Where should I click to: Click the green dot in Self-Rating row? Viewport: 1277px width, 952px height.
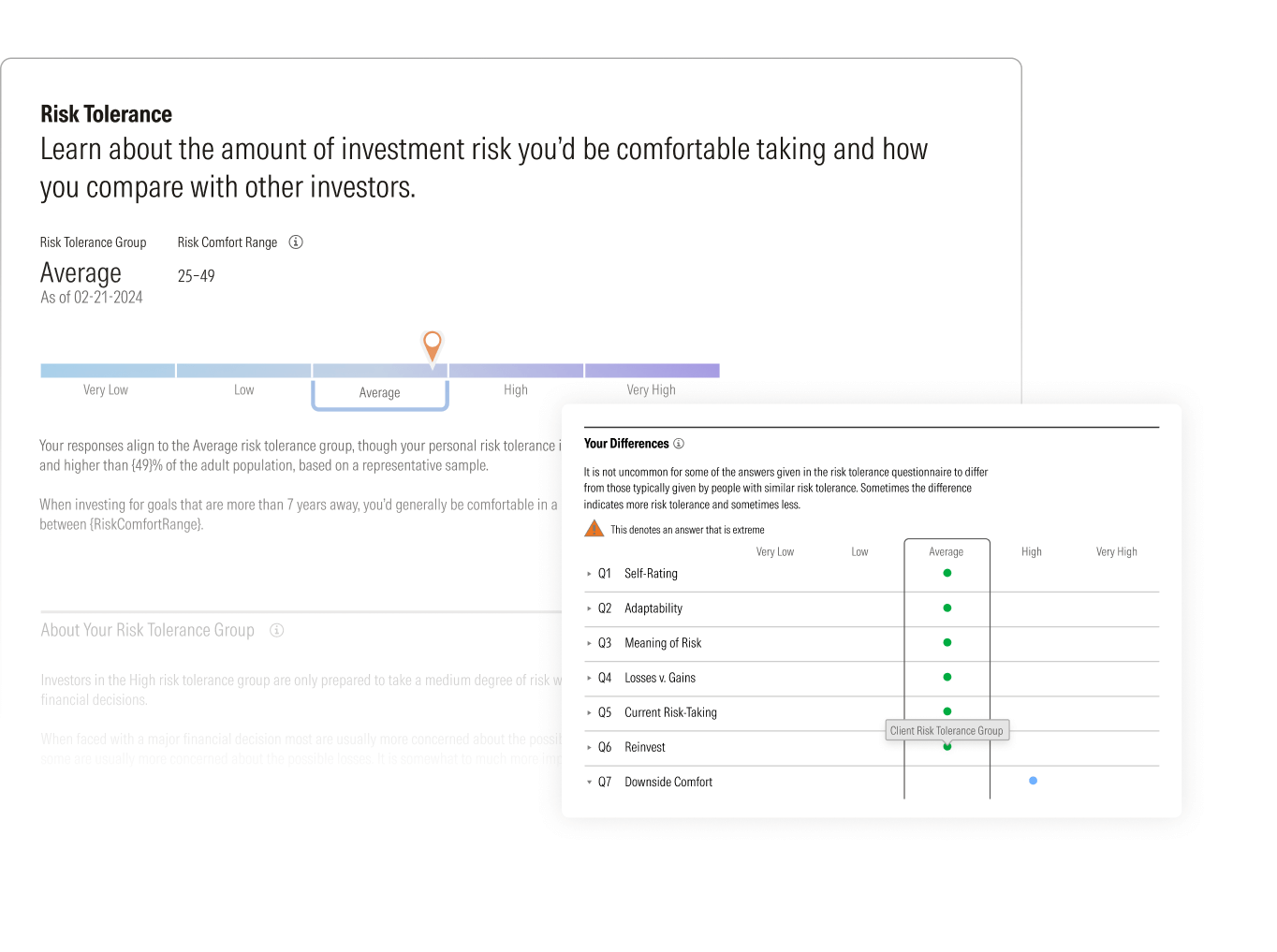(947, 573)
